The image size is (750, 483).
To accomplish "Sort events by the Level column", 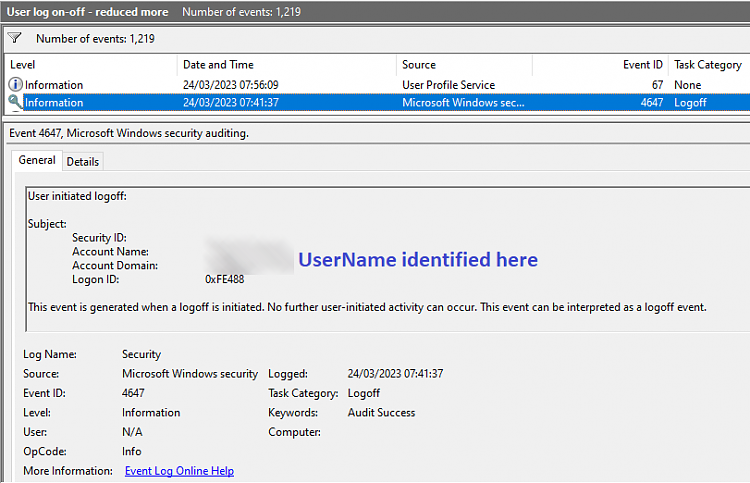I will coord(22,65).
